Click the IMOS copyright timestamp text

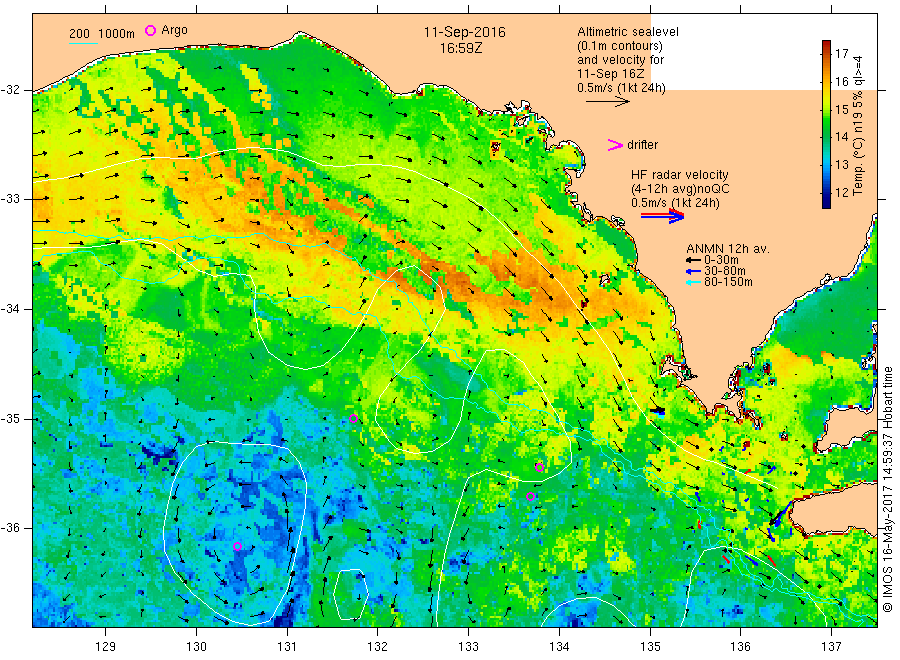click(887, 490)
